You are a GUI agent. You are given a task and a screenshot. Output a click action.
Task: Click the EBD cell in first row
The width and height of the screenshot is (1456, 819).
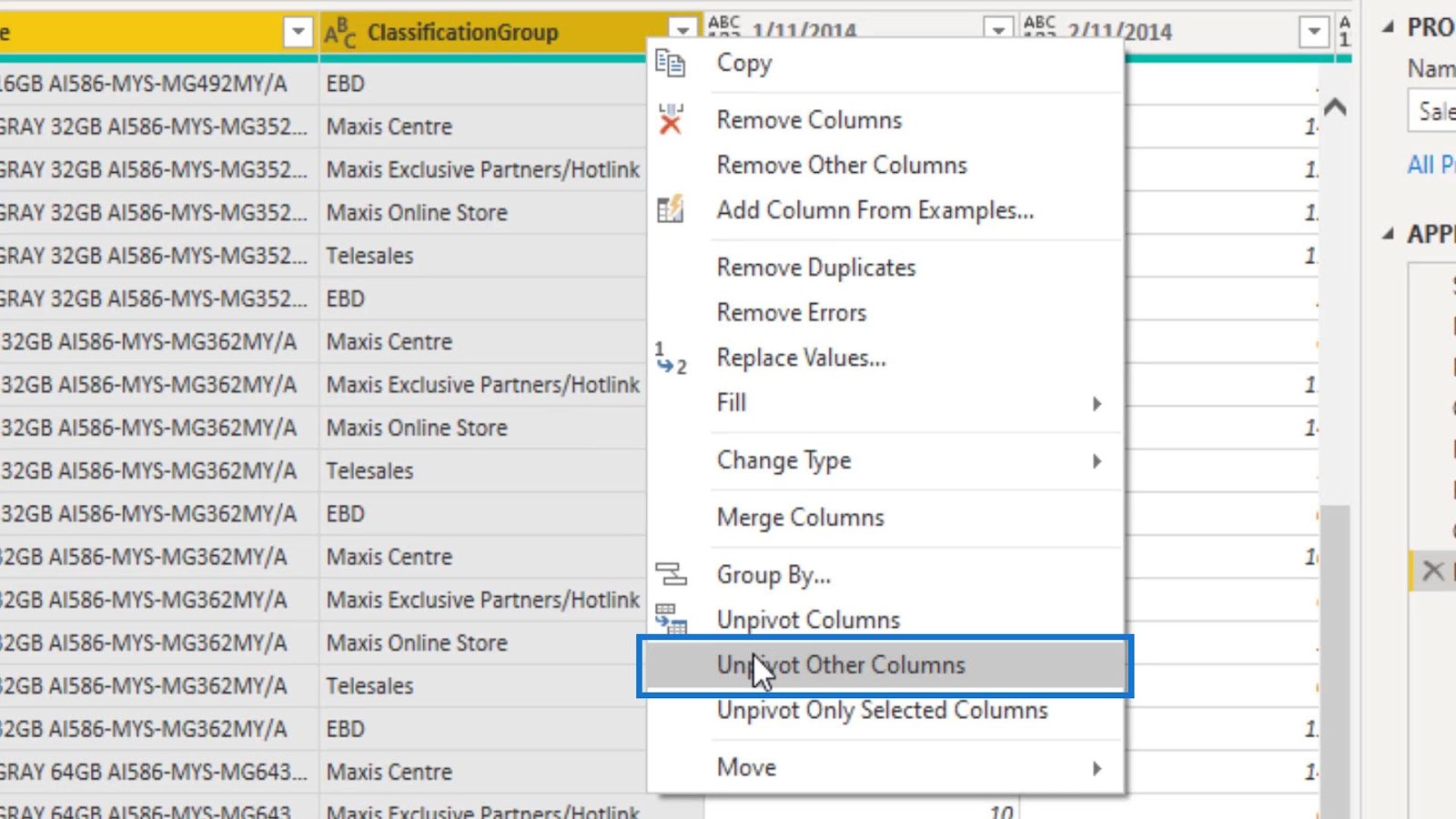pyautogui.click(x=482, y=84)
